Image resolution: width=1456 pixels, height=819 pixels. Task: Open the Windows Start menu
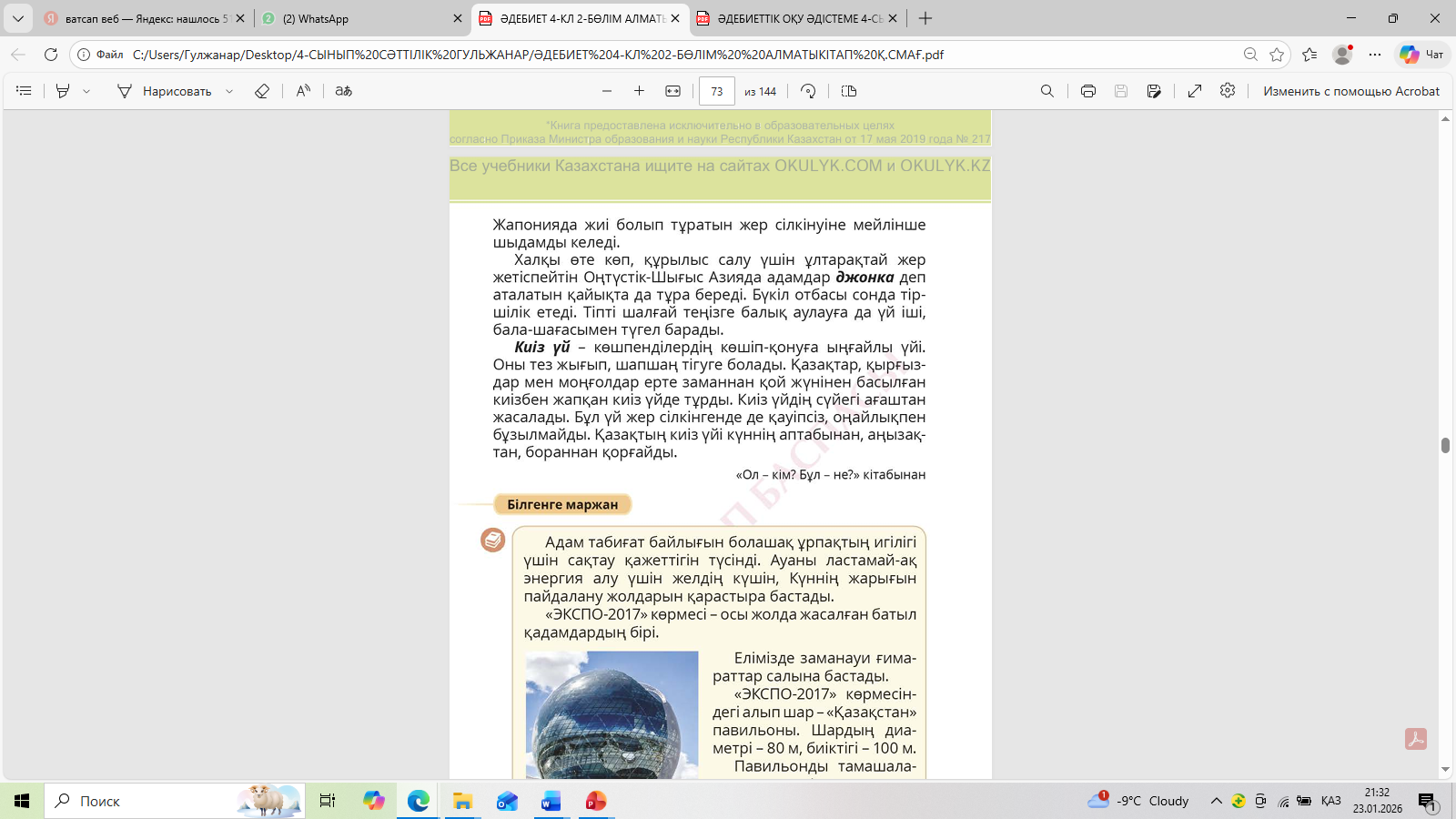click(x=22, y=801)
